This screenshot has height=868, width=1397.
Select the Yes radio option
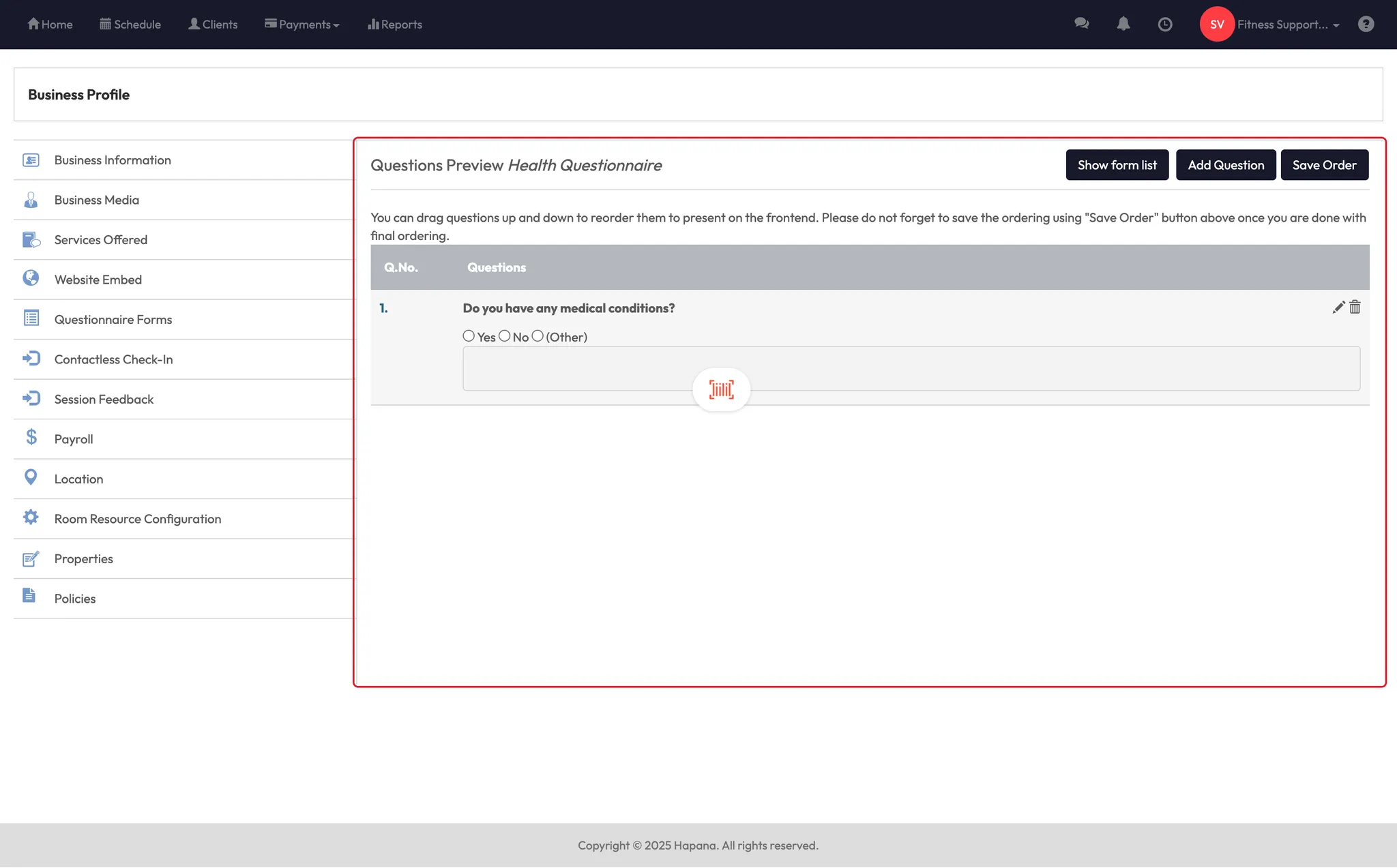[x=469, y=335]
